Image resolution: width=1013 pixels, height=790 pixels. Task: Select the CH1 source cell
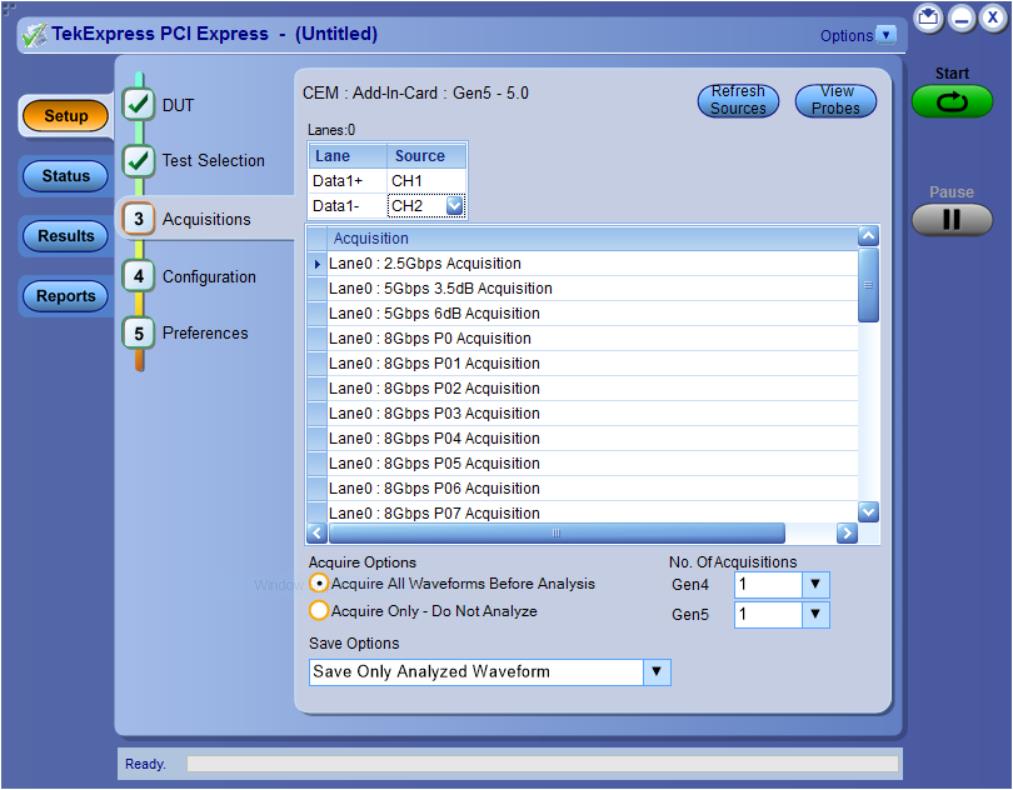(426, 181)
